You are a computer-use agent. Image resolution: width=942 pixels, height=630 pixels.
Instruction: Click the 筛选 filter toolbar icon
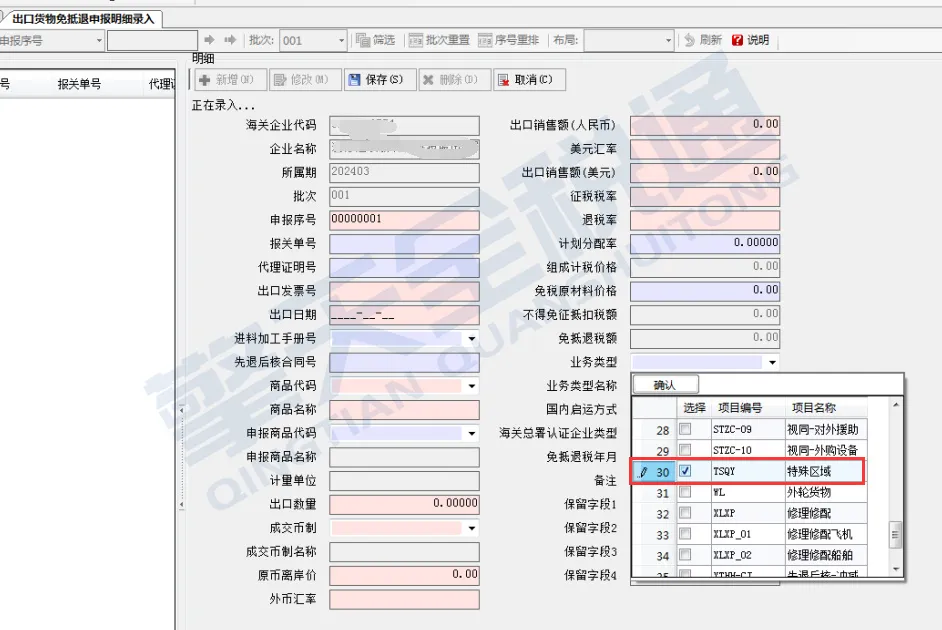pyautogui.click(x=375, y=40)
